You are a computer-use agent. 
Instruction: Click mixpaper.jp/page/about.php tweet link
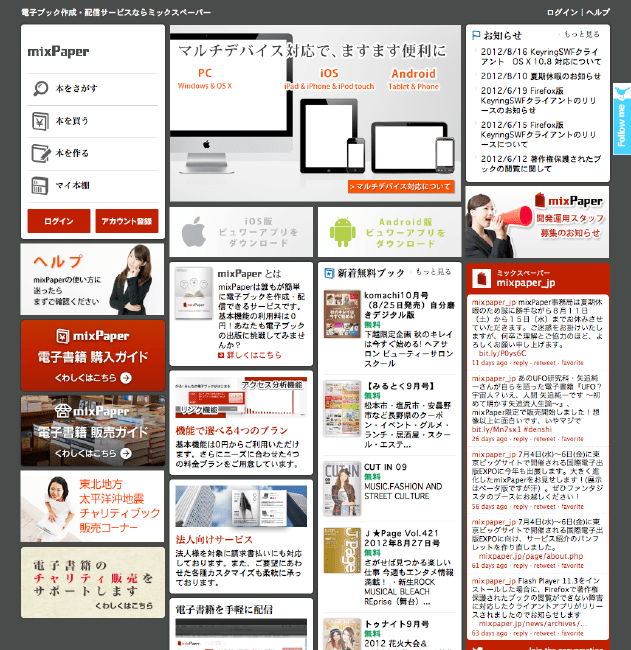[531, 556]
